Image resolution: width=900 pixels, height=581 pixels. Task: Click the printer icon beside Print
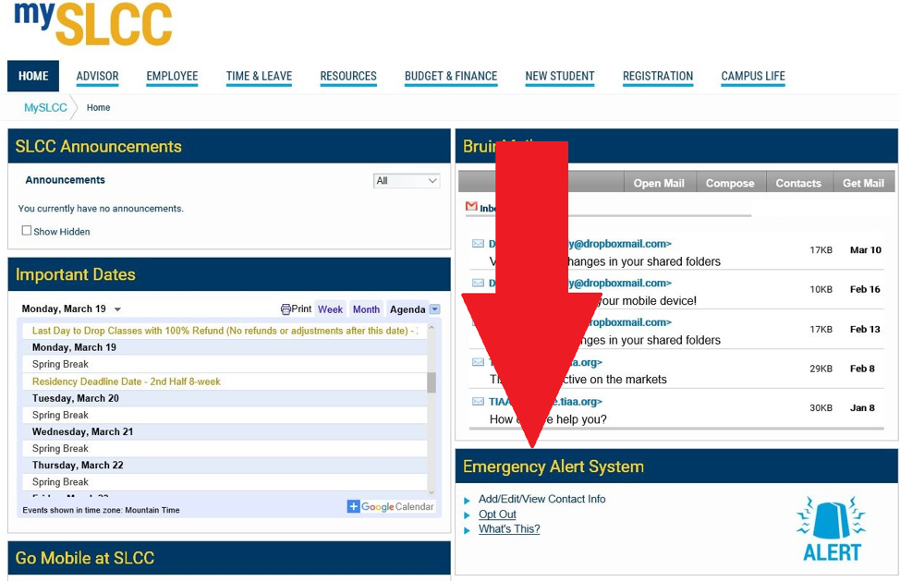point(285,309)
